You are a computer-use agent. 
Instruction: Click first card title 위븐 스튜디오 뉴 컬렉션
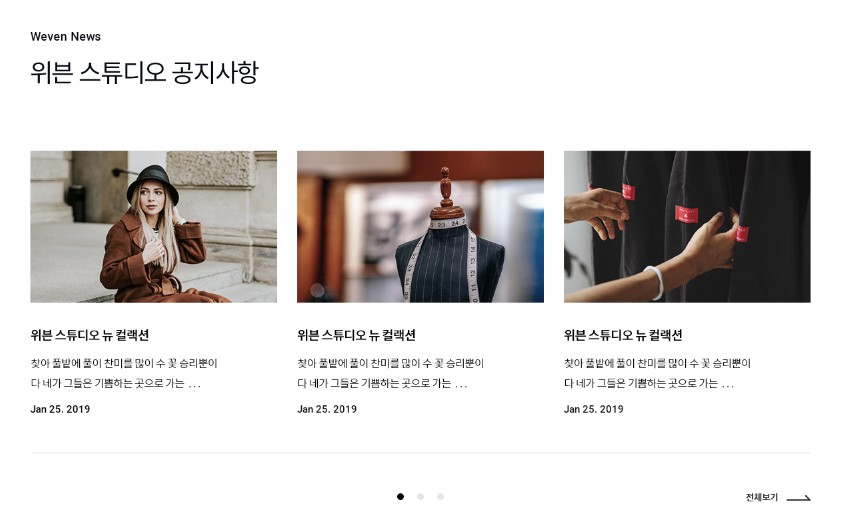click(90, 335)
